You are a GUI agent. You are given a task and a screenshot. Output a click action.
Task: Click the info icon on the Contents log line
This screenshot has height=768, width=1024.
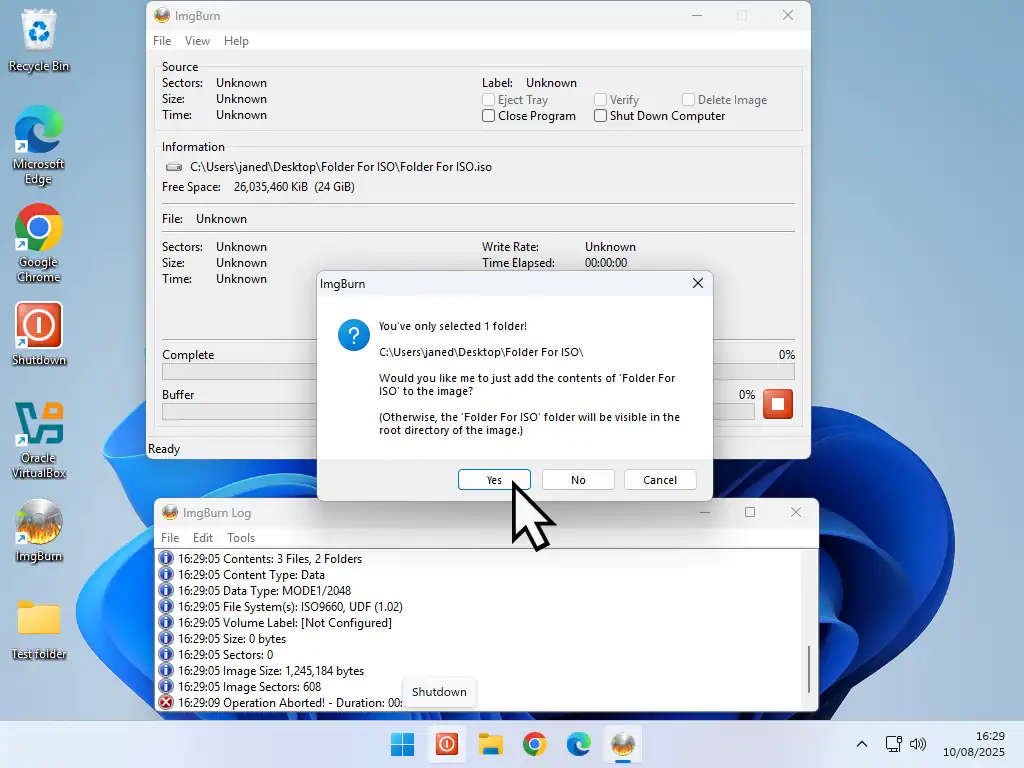tap(166, 558)
